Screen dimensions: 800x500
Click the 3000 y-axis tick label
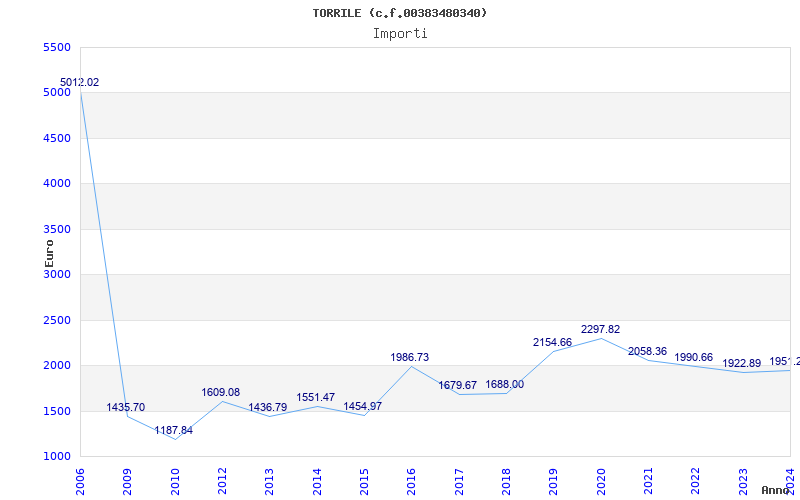click(x=57, y=274)
